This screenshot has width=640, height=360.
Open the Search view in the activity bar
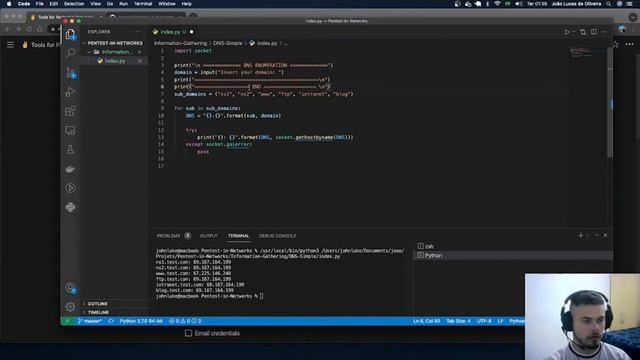coord(70,53)
